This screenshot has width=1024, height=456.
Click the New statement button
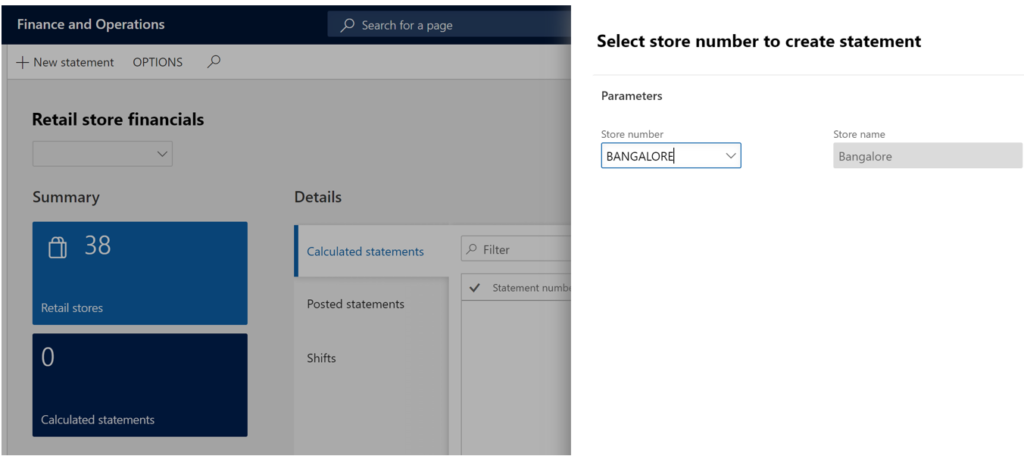point(65,62)
